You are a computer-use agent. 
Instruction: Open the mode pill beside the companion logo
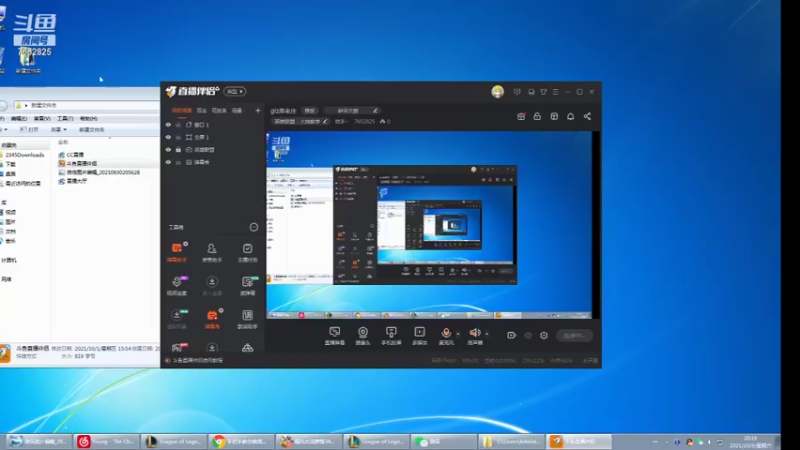235,91
